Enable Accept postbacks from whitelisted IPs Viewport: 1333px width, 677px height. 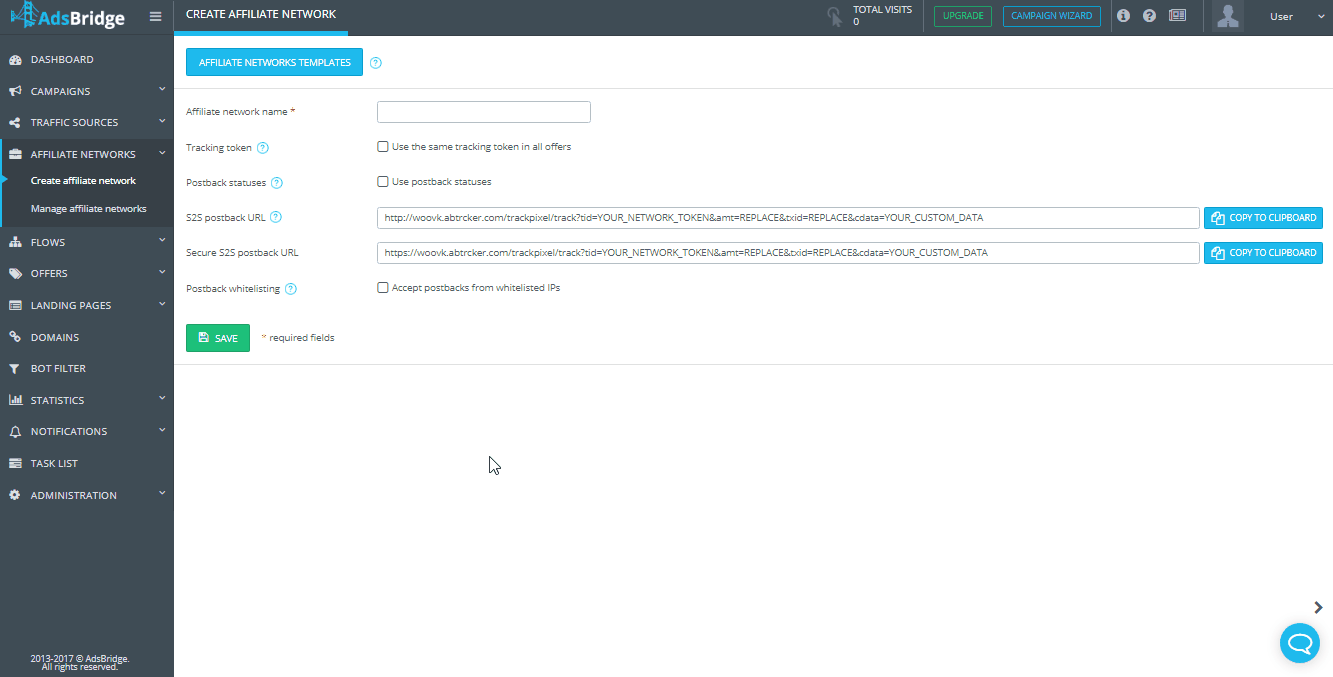pyautogui.click(x=382, y=288)
